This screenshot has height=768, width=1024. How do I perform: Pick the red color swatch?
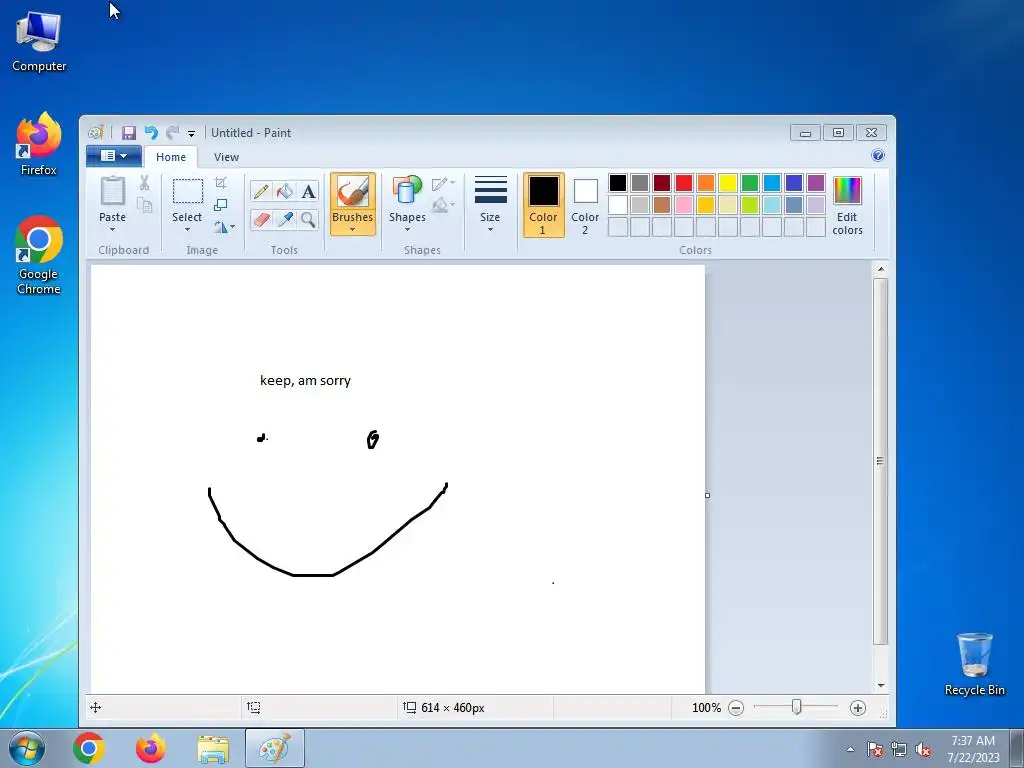point(684,183)
